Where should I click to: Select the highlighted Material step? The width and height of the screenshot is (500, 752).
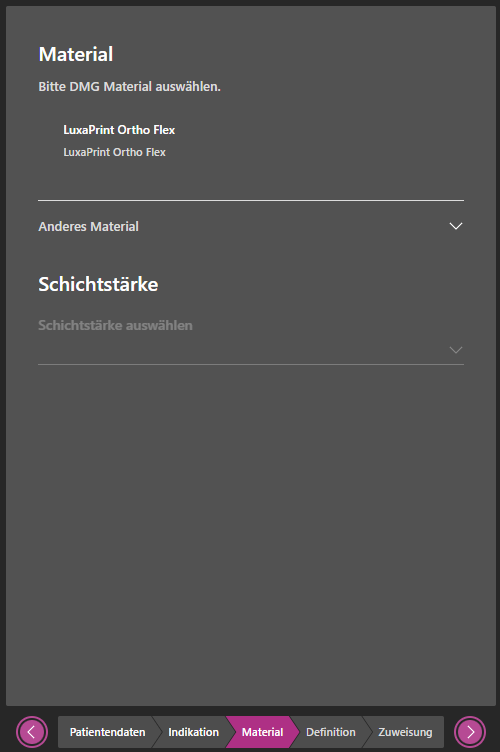pyautogui.click(x=262, y=732)
